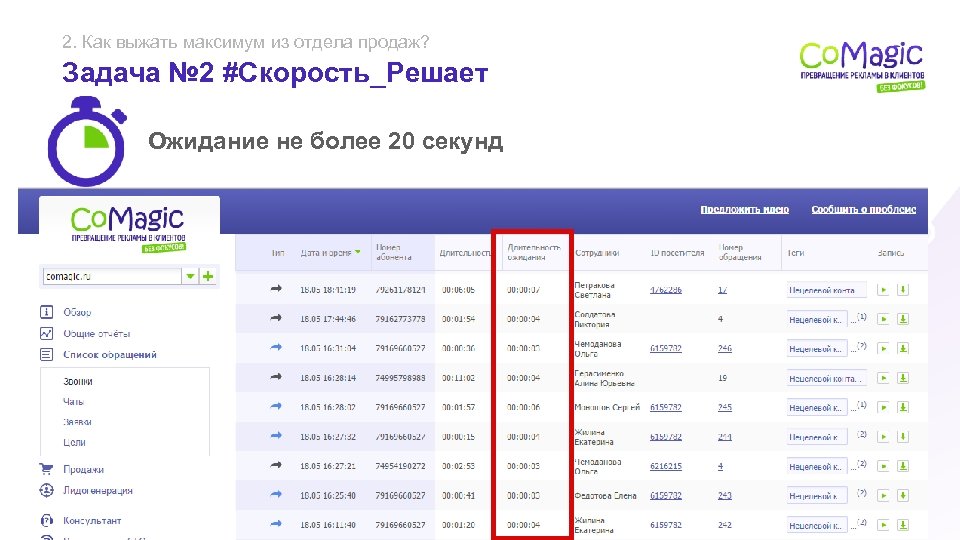This screenshot has height=540, width=960.
Task: Open the Обзор menu item
Action: click(77, 312)
